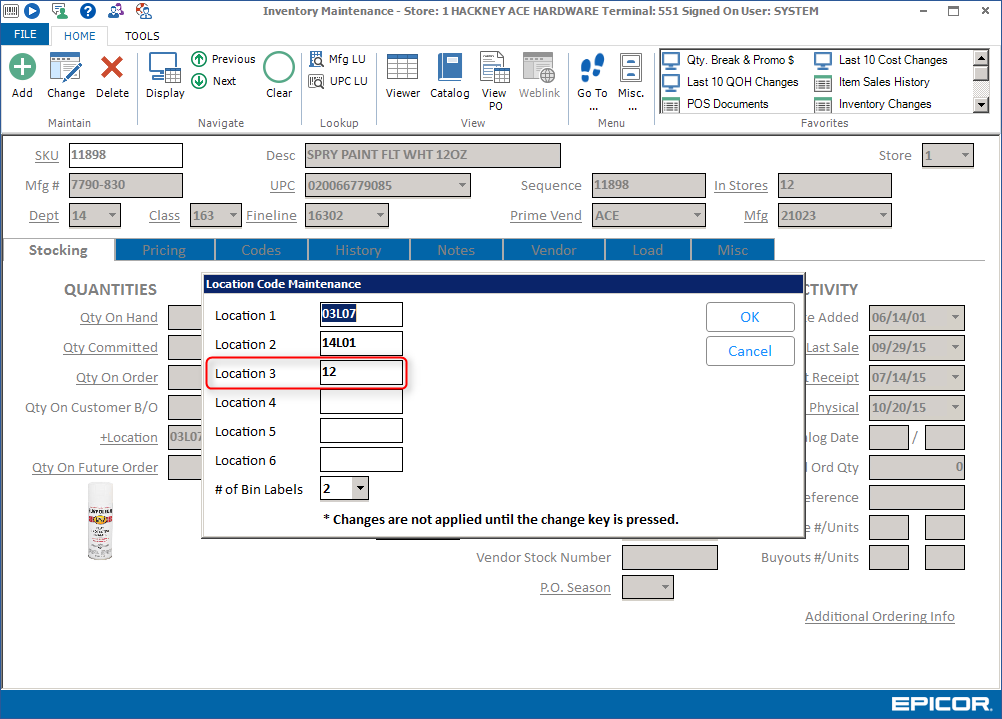Image resolution: width=1002 pixels, height=719 pixels.
Task: Click the Additional Ordering Info link
Action: click(880, 616)
